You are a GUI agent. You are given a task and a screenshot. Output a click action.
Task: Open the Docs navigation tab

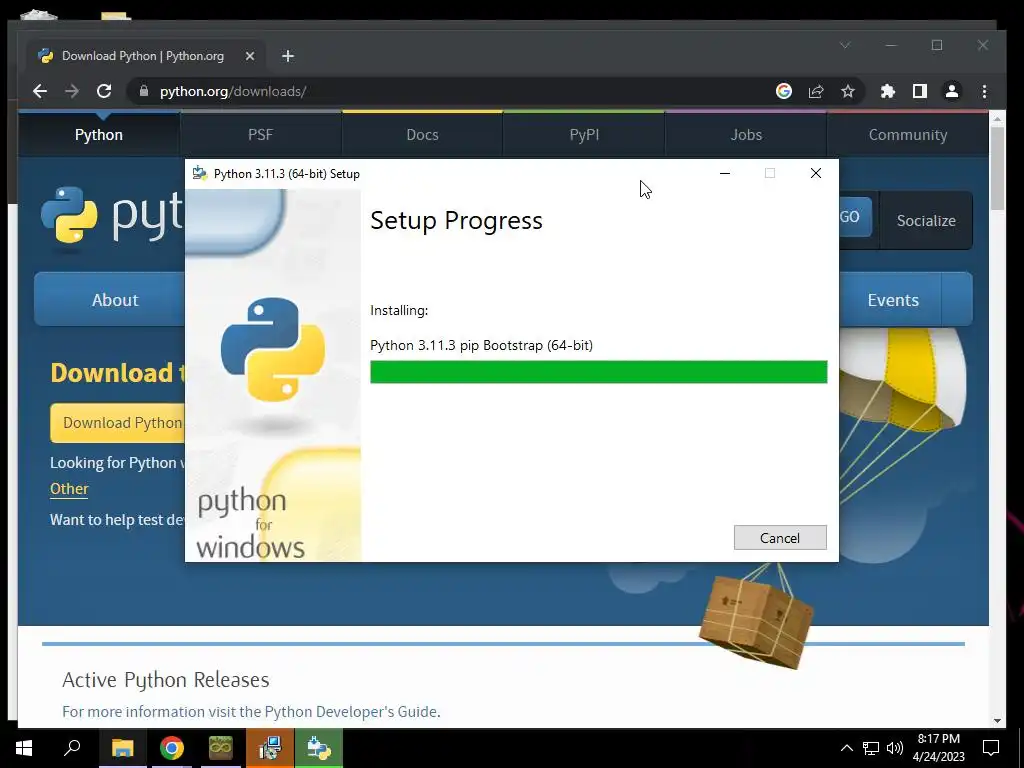click(423, 135)
